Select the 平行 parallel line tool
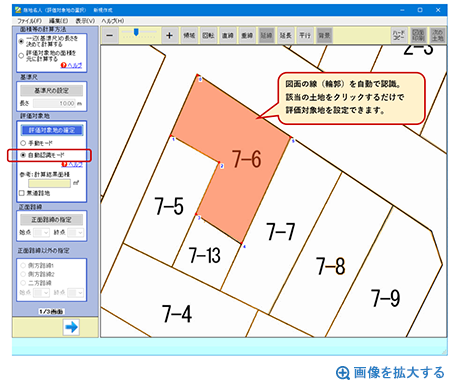450x386 pixels. pos(305,35)
